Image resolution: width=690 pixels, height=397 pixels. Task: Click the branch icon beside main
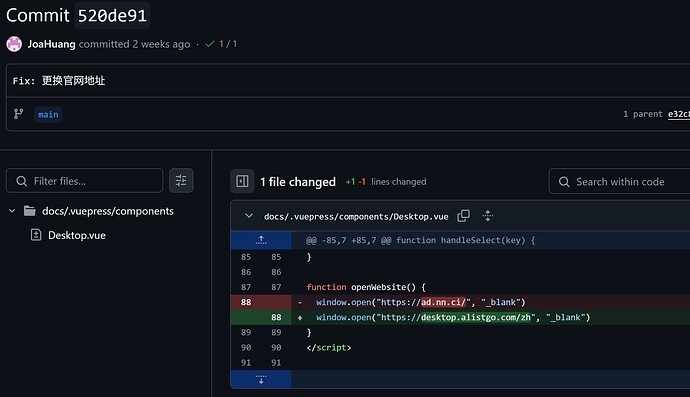[18, 114]
